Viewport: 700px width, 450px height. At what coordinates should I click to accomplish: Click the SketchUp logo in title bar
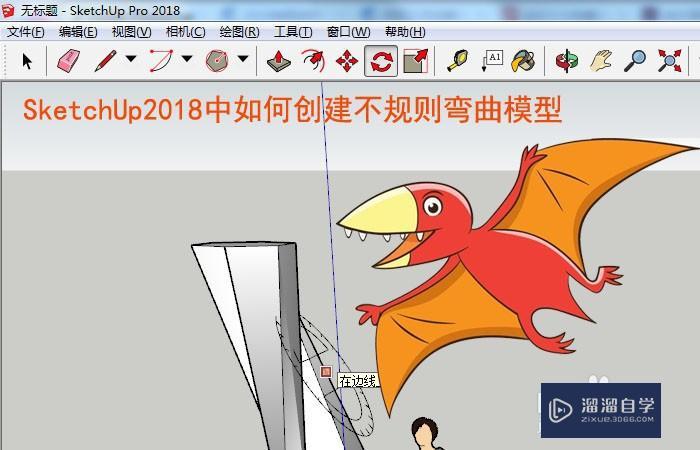coord(8,11)
